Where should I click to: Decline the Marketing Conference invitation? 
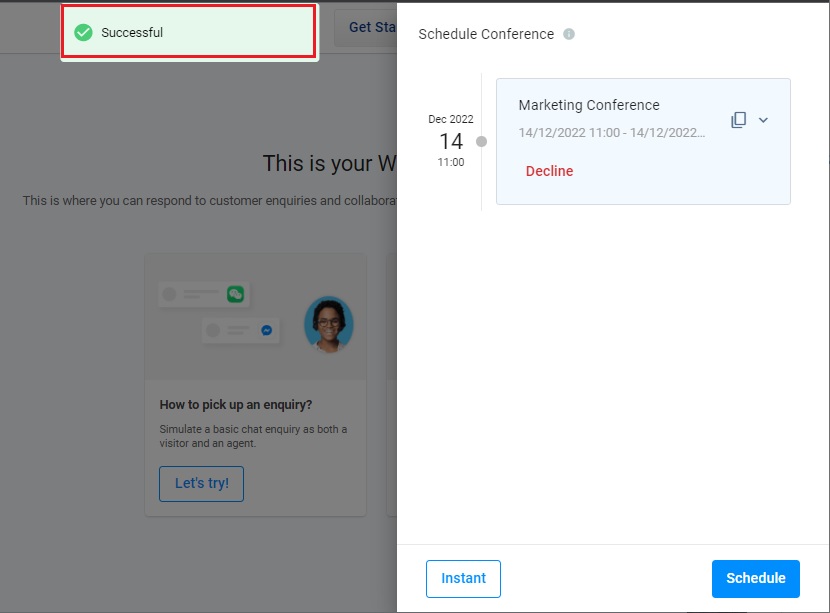549,171
